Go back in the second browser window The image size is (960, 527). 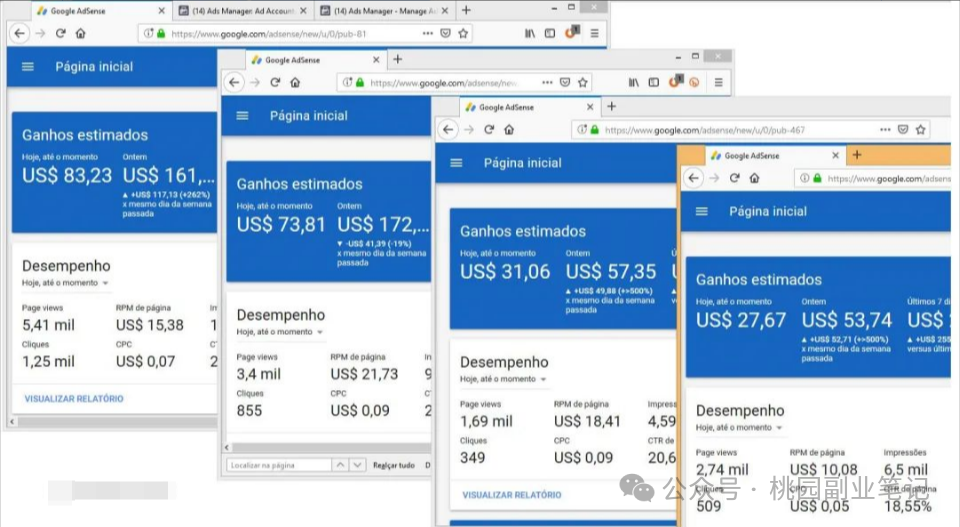pos(234,82)
